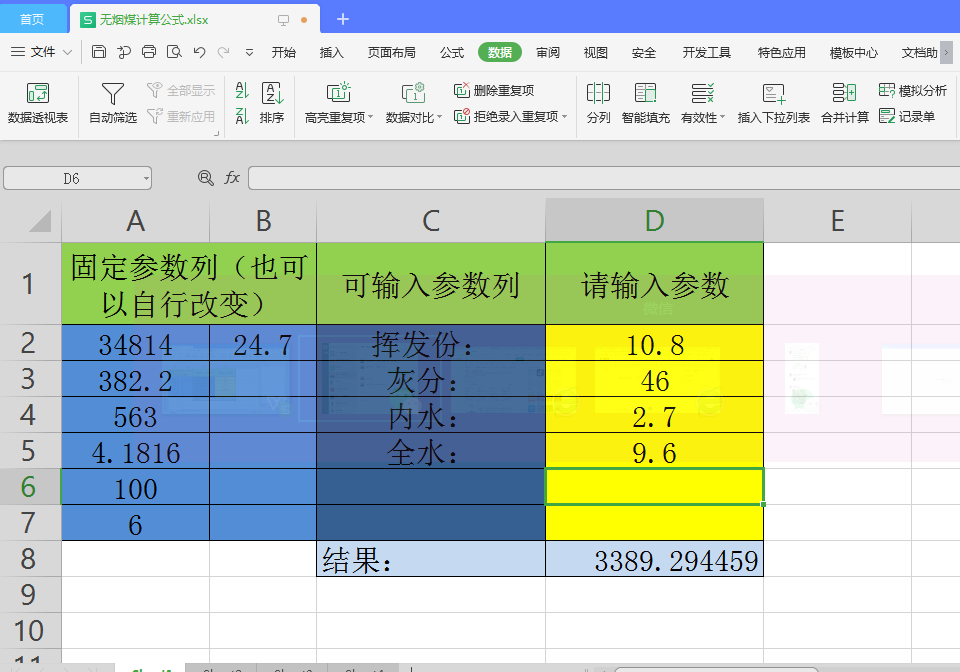
Task: Click the undo arrow icon
Action: 199,52
